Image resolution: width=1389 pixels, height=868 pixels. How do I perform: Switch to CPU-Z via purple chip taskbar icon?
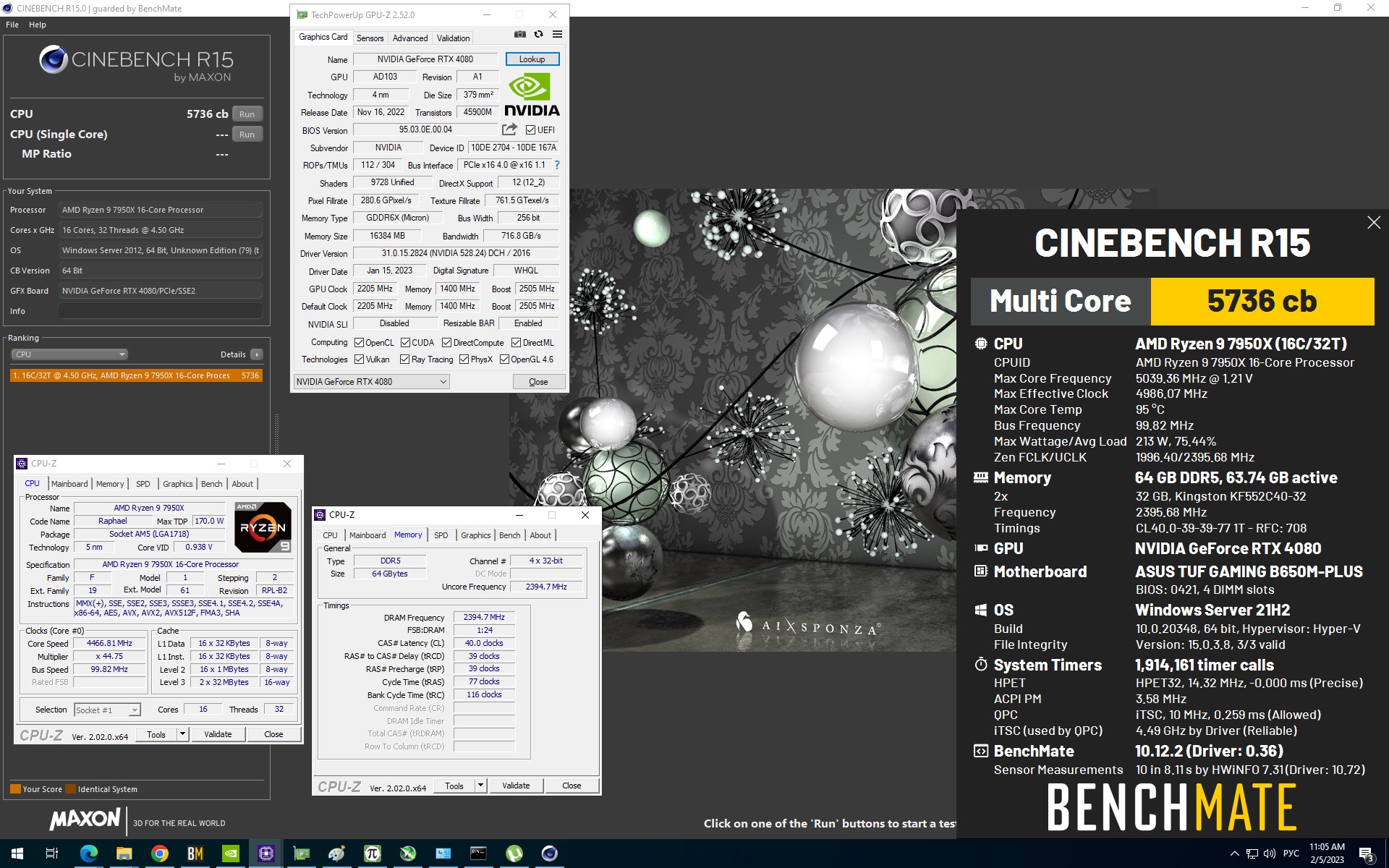point(266,854)
